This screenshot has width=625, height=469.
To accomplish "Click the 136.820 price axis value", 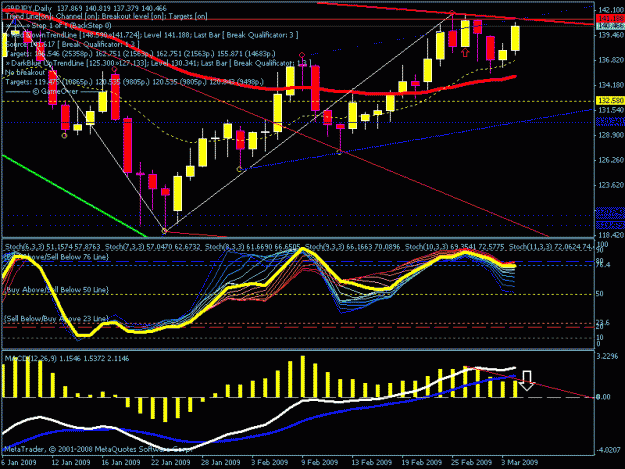I will point(611,60).
